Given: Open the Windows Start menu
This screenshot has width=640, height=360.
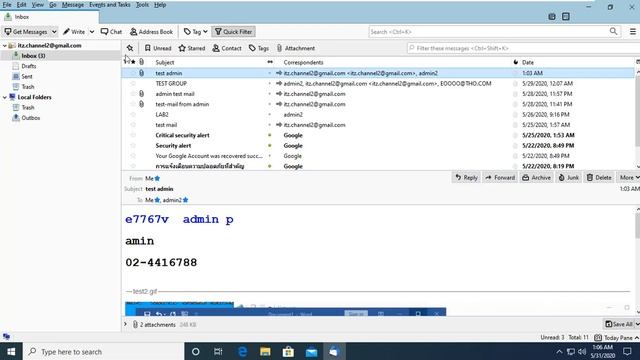Looking at the screenshot, I should (11, 351).
